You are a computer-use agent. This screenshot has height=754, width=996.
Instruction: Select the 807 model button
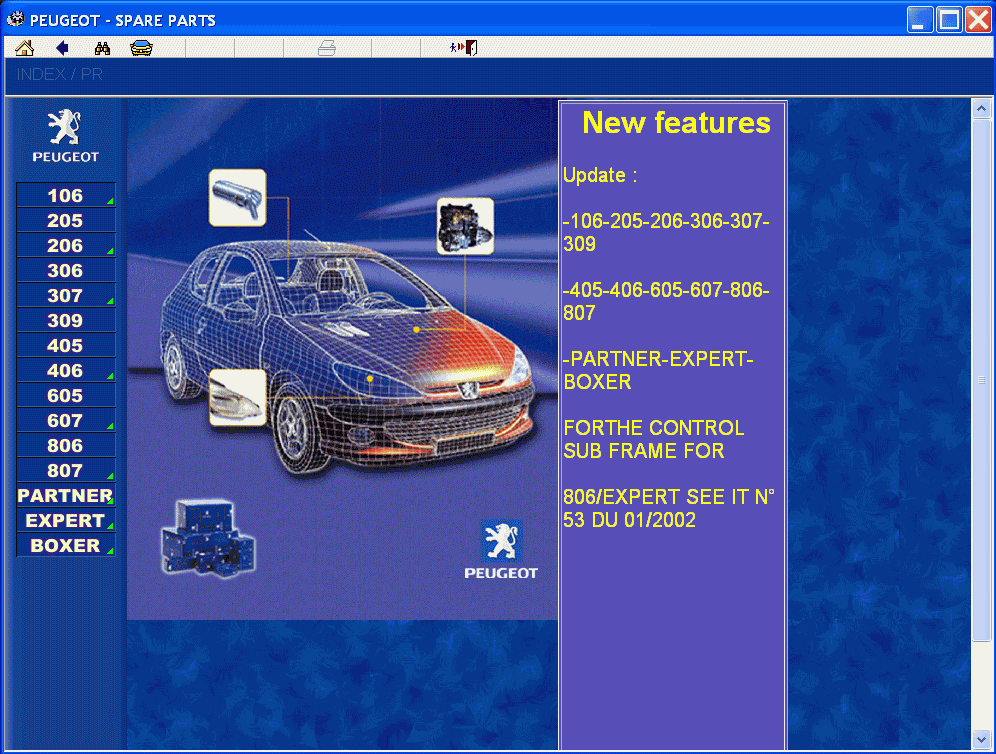tap(65, 470)
